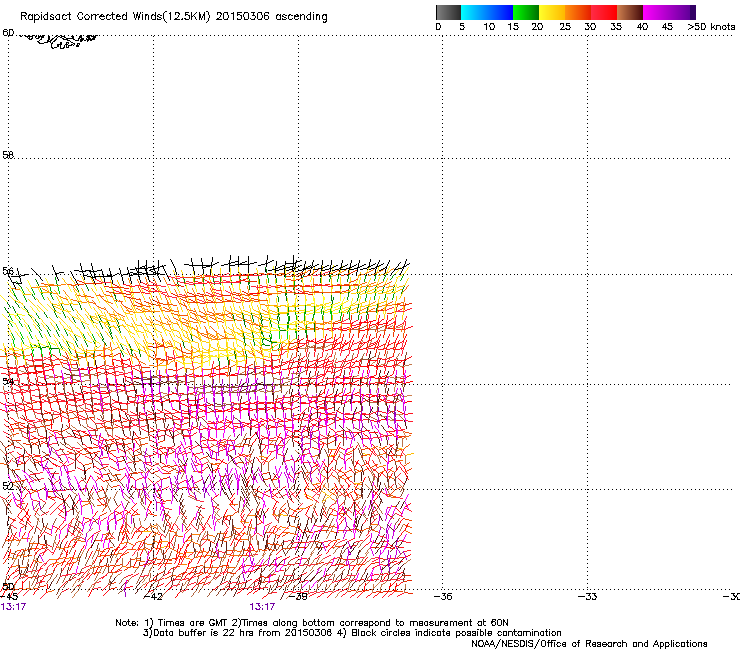Click the orange 25-30 knots legend segment
This screenshot has width=740, height=650.
click(x=578, y=12)
